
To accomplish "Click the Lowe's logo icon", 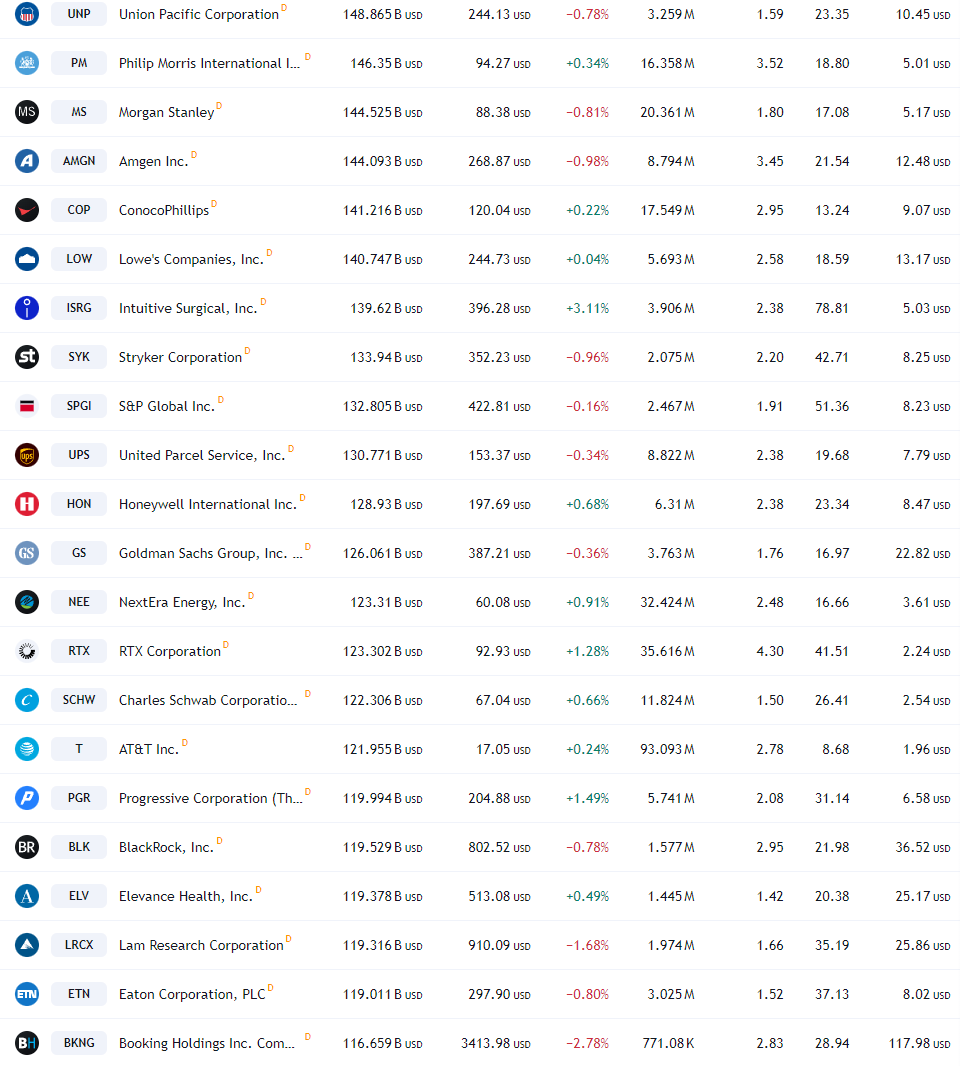I will point(27,258).
